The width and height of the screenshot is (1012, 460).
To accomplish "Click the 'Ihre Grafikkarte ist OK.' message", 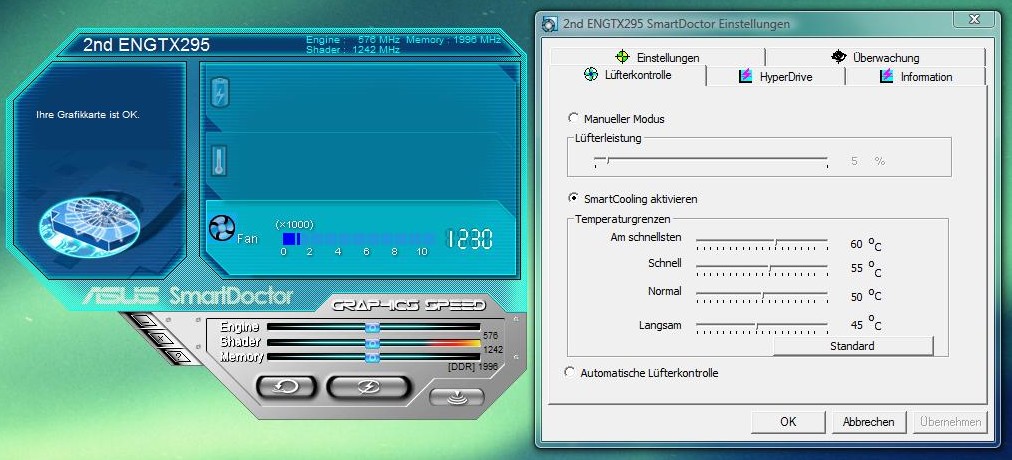I will click(88, 115).
